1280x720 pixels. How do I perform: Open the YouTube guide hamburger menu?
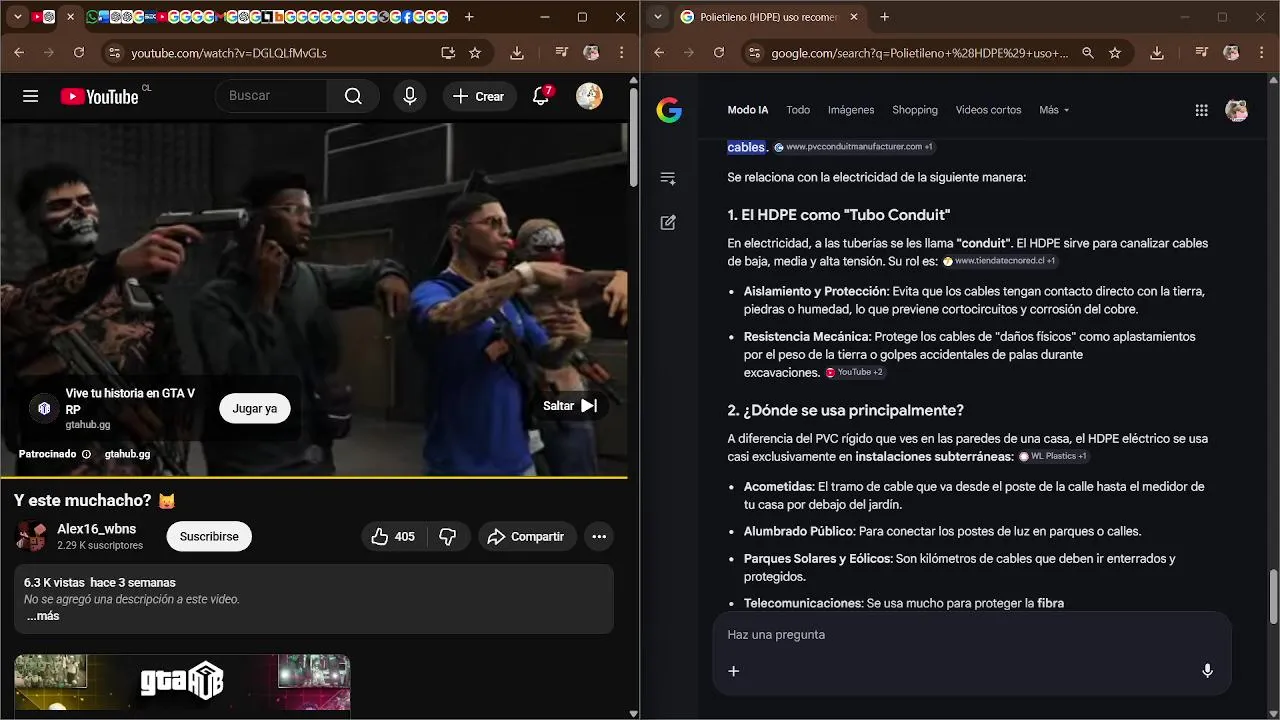(x=30, y=96)
